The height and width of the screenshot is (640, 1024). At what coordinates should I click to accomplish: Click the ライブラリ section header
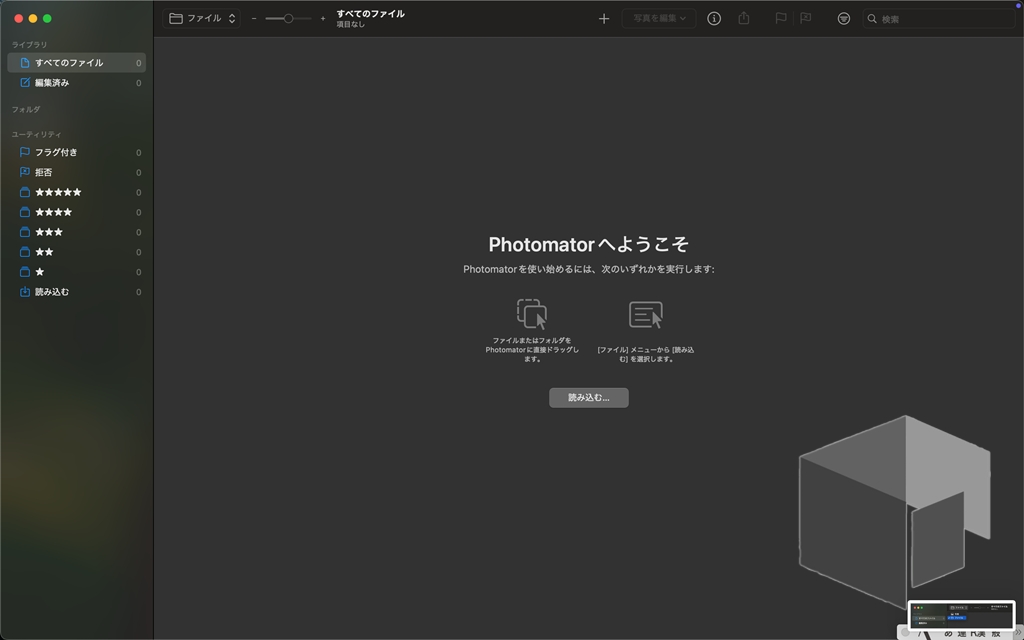coord(29,44)
